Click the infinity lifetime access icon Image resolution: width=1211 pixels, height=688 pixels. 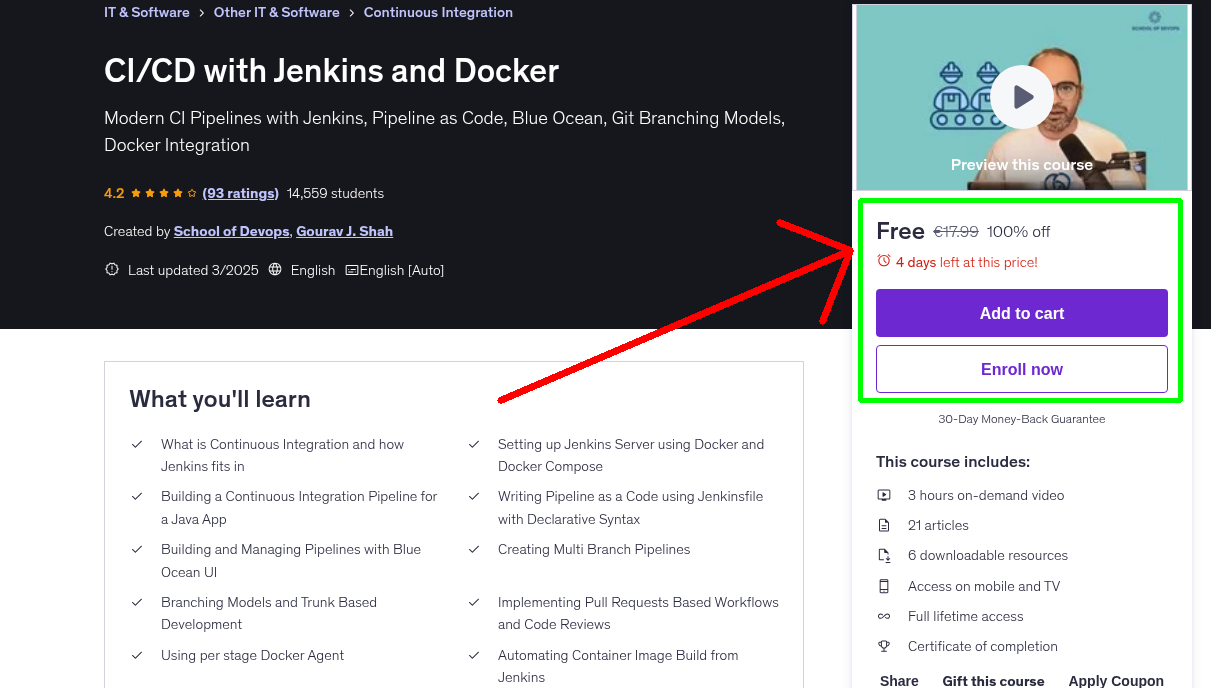pos(884,616)
